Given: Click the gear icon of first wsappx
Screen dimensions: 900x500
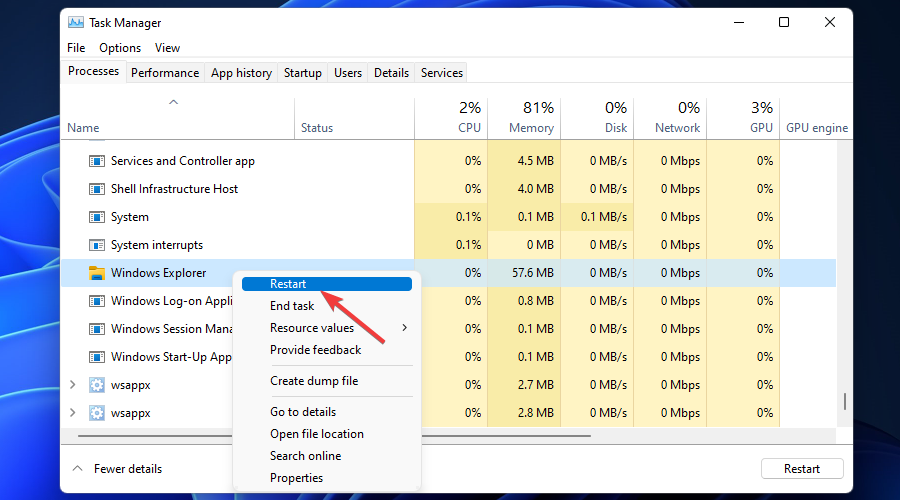Looking at the screenshot, I should click(96, 385).
